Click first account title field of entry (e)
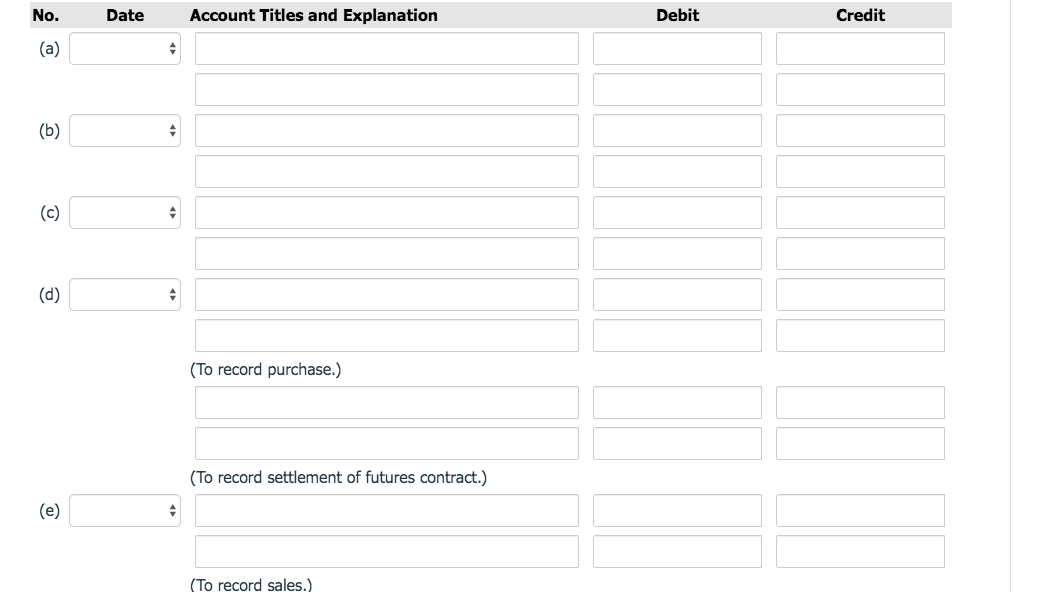 coord(386,511)
